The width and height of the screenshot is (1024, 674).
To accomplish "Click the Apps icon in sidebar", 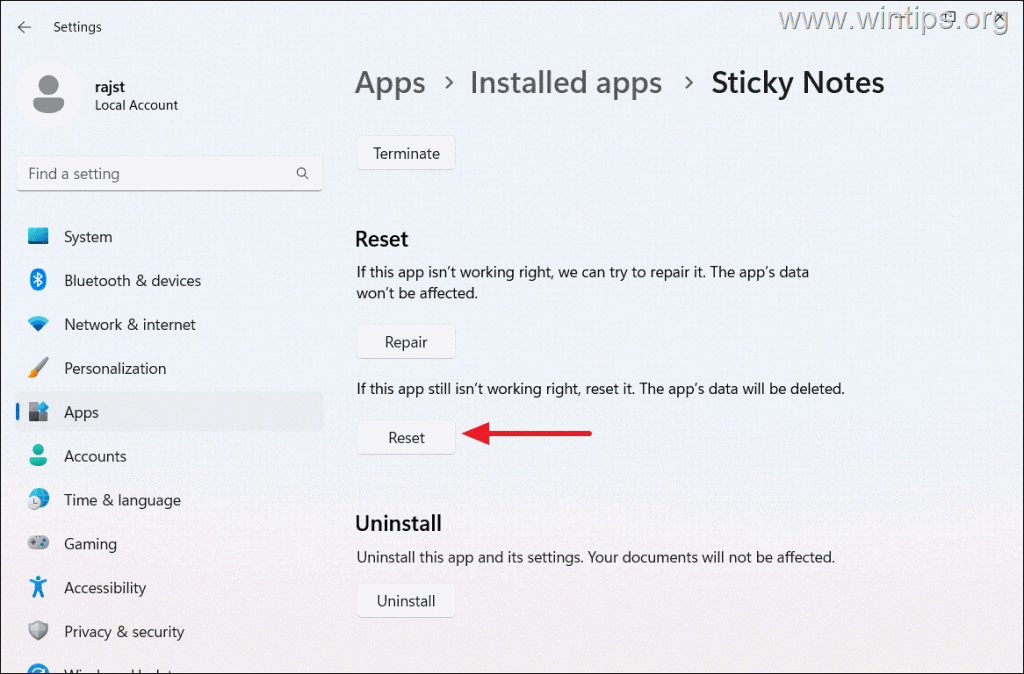I will point(38,412).
